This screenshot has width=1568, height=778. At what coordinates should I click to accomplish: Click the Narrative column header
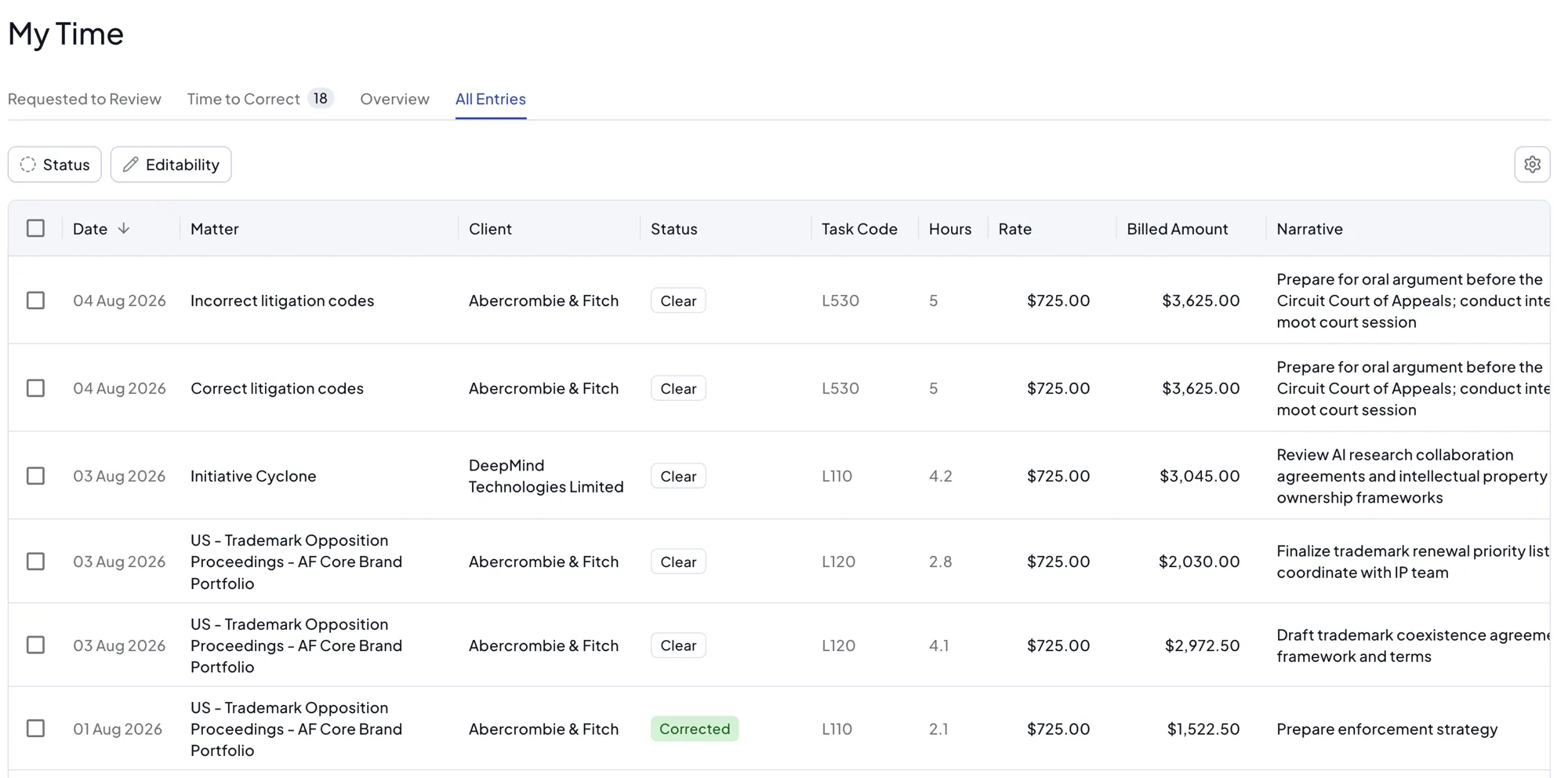click(x=1309, y=229)
